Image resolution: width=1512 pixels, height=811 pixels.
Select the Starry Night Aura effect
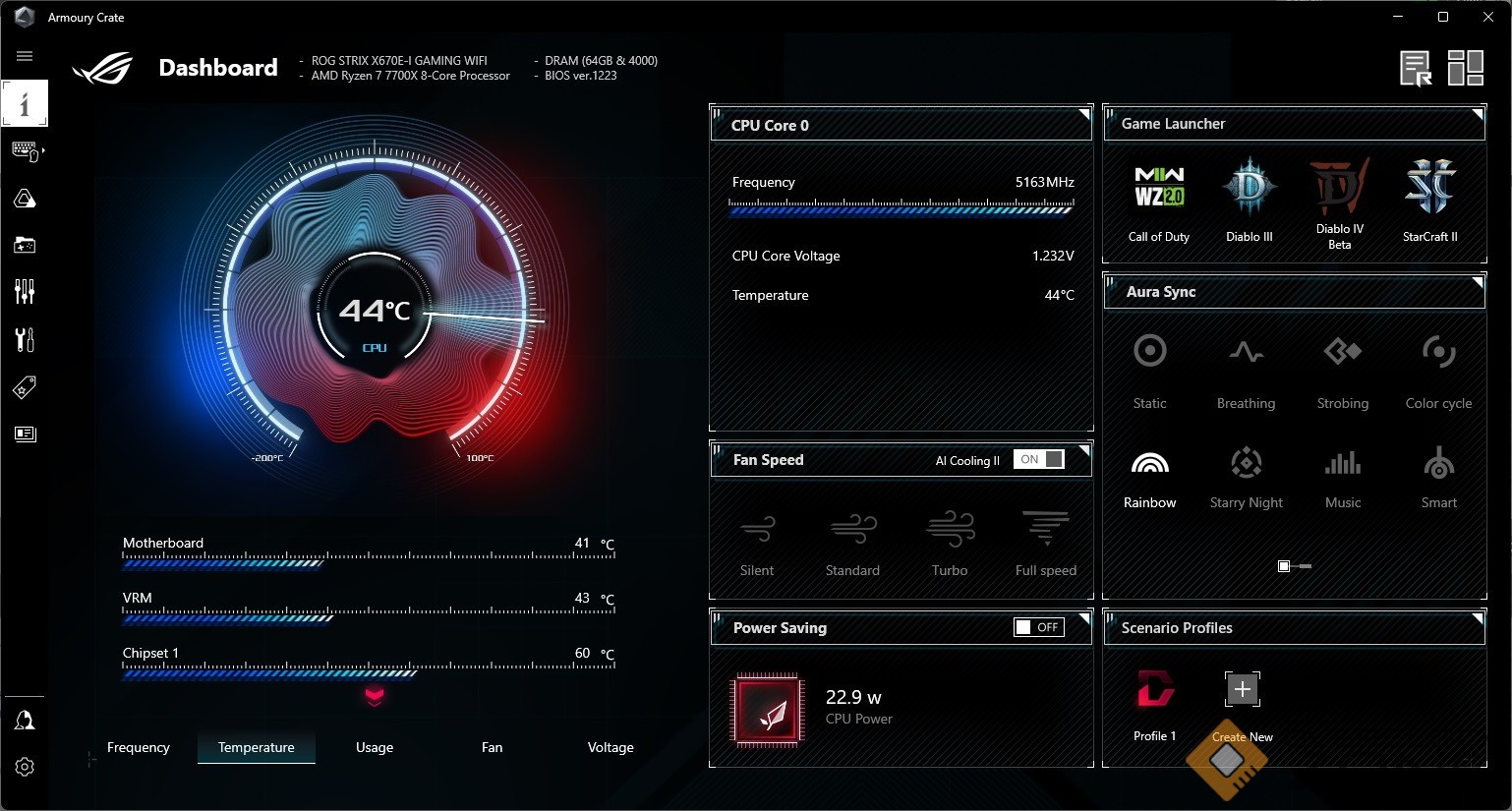click(x=1246, y=478)
